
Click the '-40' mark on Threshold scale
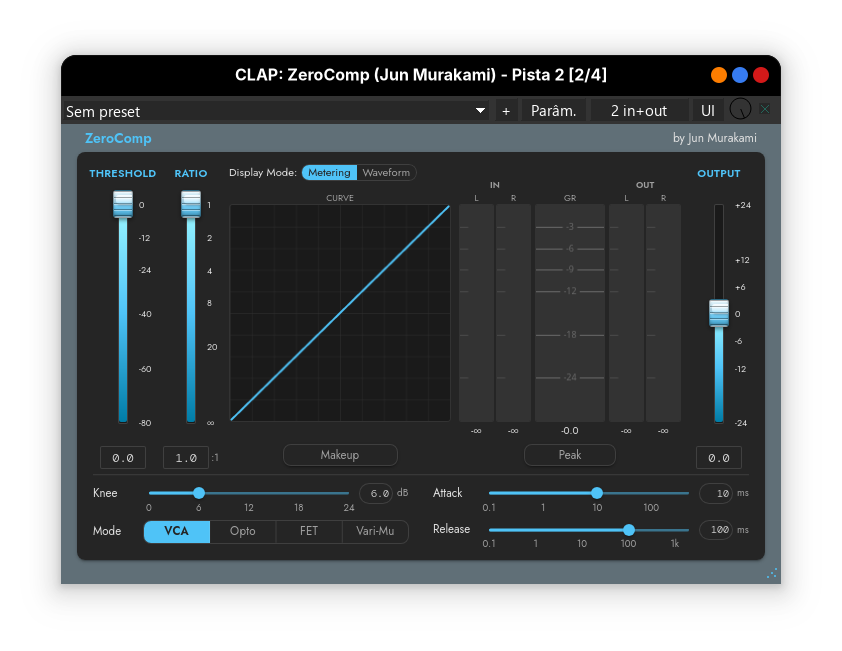[x=145, y=314]
